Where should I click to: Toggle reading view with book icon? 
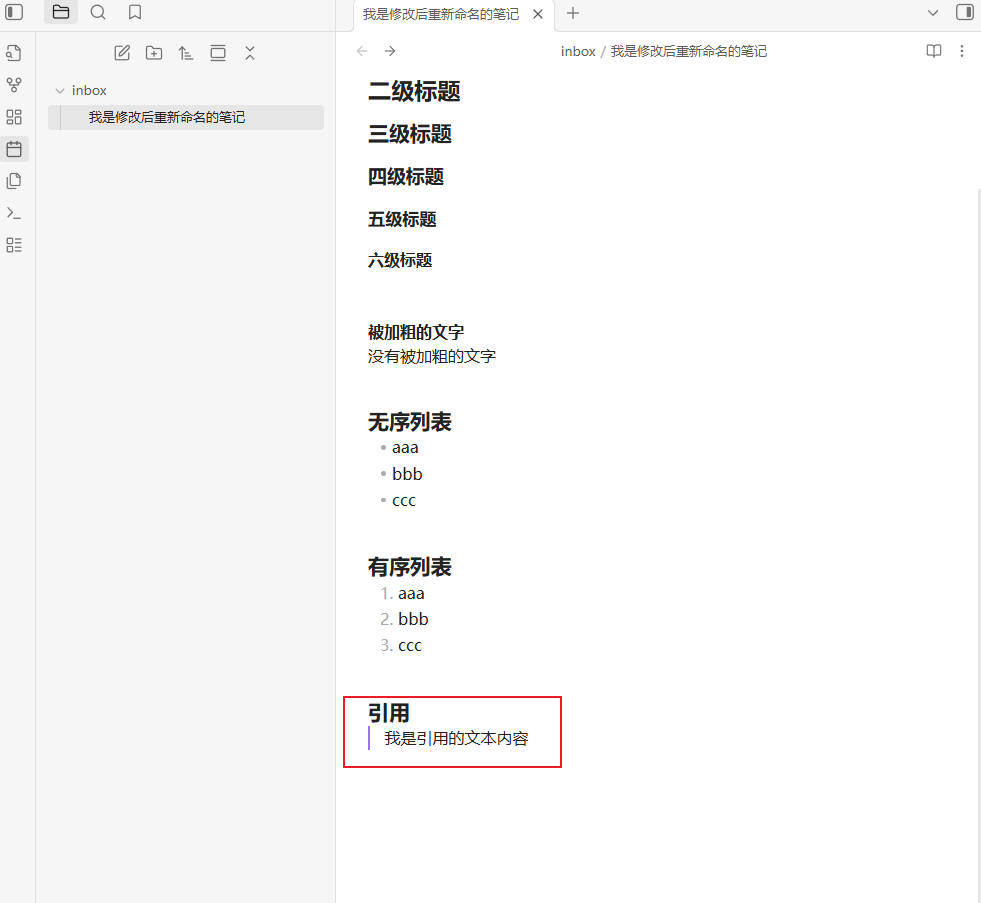[934, 51]
